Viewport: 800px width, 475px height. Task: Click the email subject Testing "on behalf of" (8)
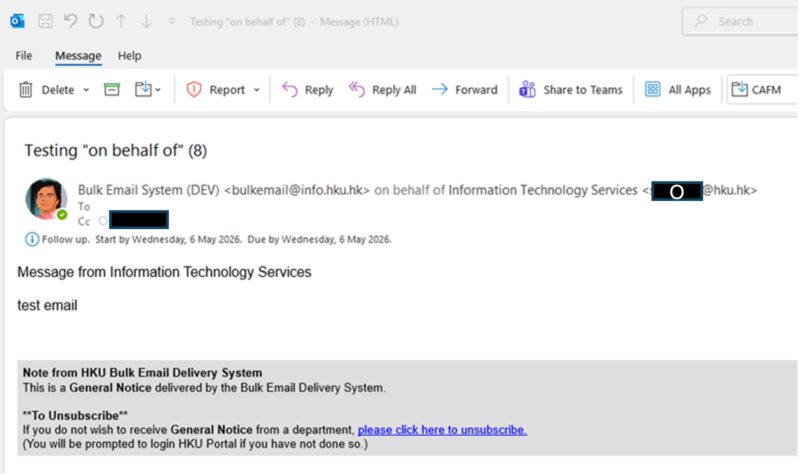point(116,151)
